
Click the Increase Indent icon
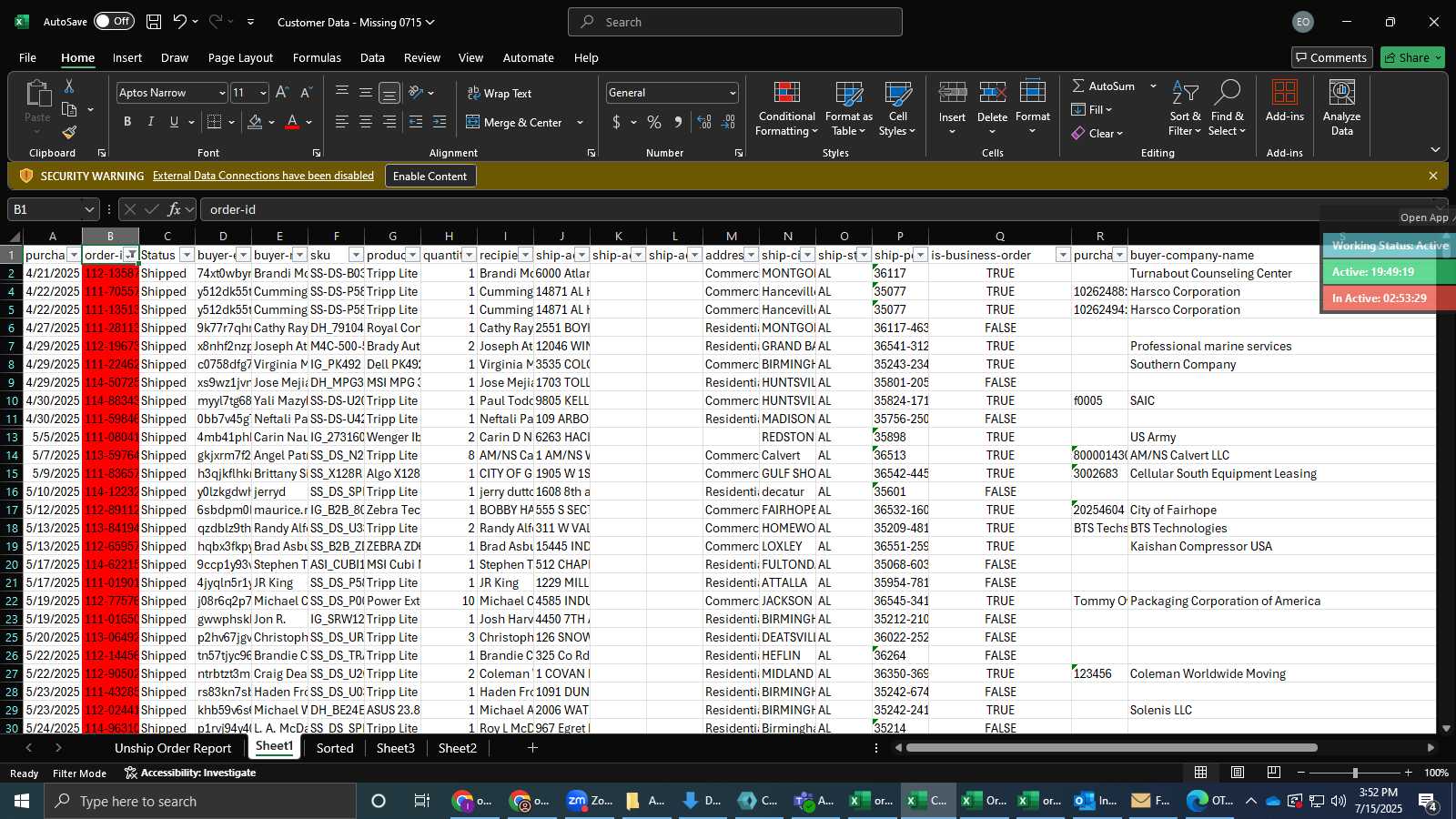click(440, 122)
